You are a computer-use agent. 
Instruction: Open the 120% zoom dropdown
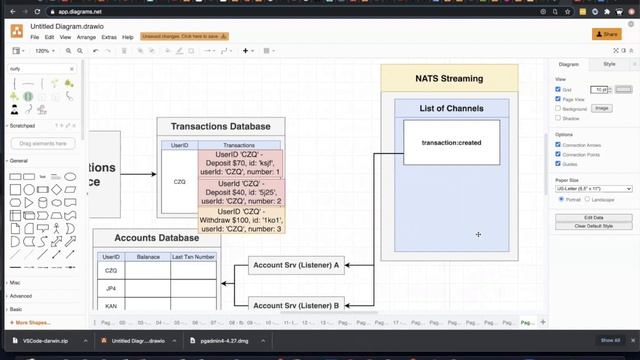point(44,51)
